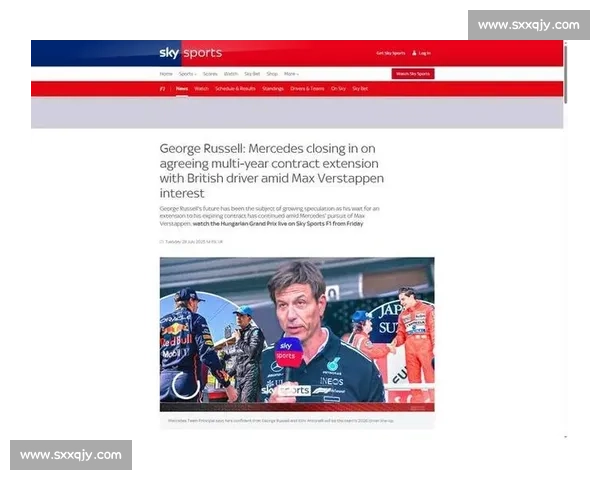The image size is (600, 480).
Task: Click the scrollbar down arrow
Action: tap(566, 437)
